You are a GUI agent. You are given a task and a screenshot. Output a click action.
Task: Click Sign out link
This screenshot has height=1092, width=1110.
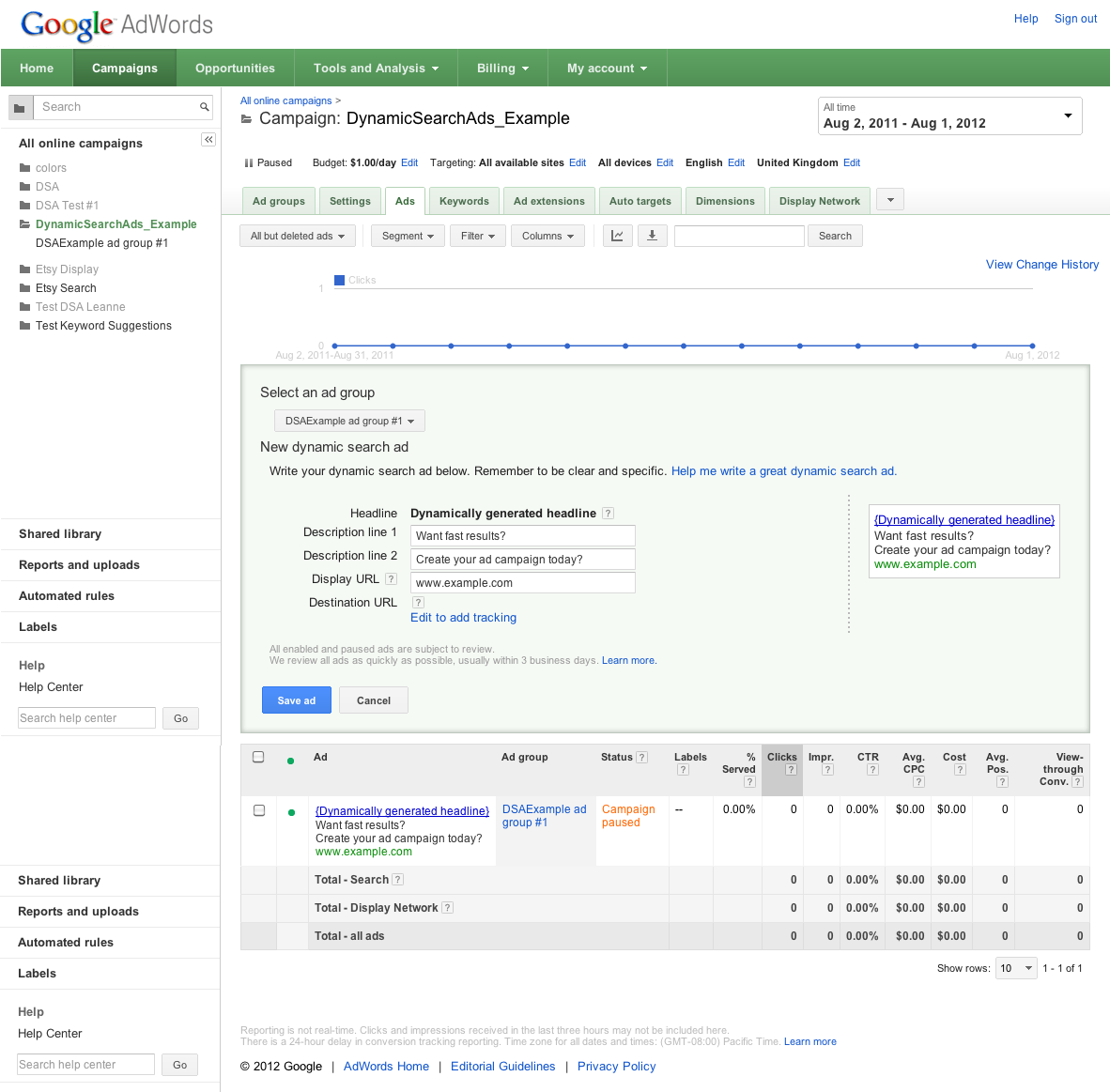(1075, 19)
